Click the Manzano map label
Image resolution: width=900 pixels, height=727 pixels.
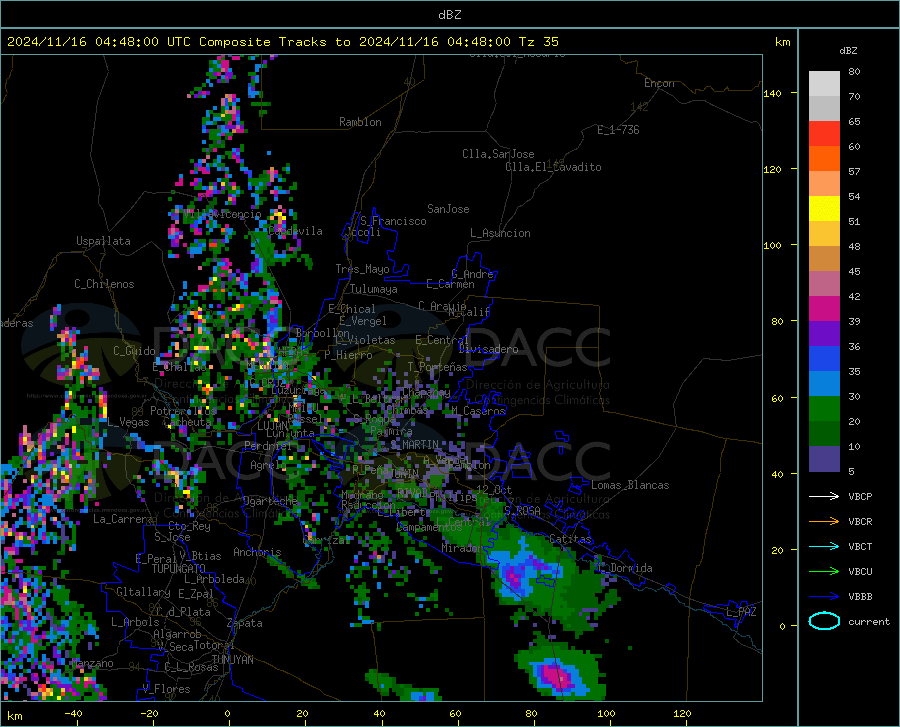[92, 663]
